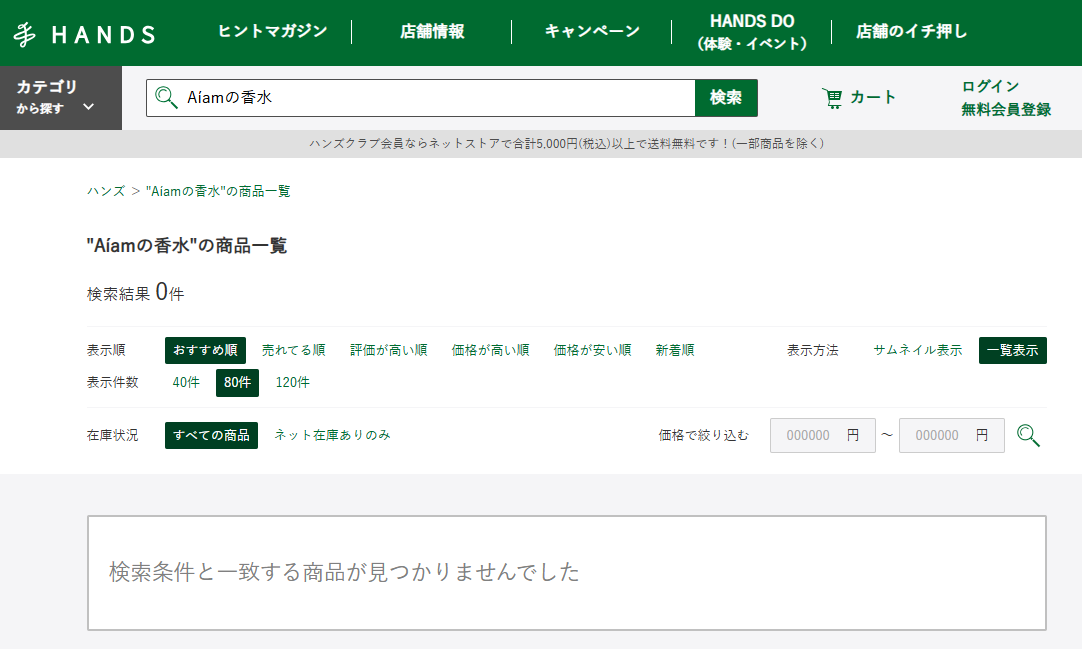
Task: Show 80件 per page
Action: tap(237, 383)
